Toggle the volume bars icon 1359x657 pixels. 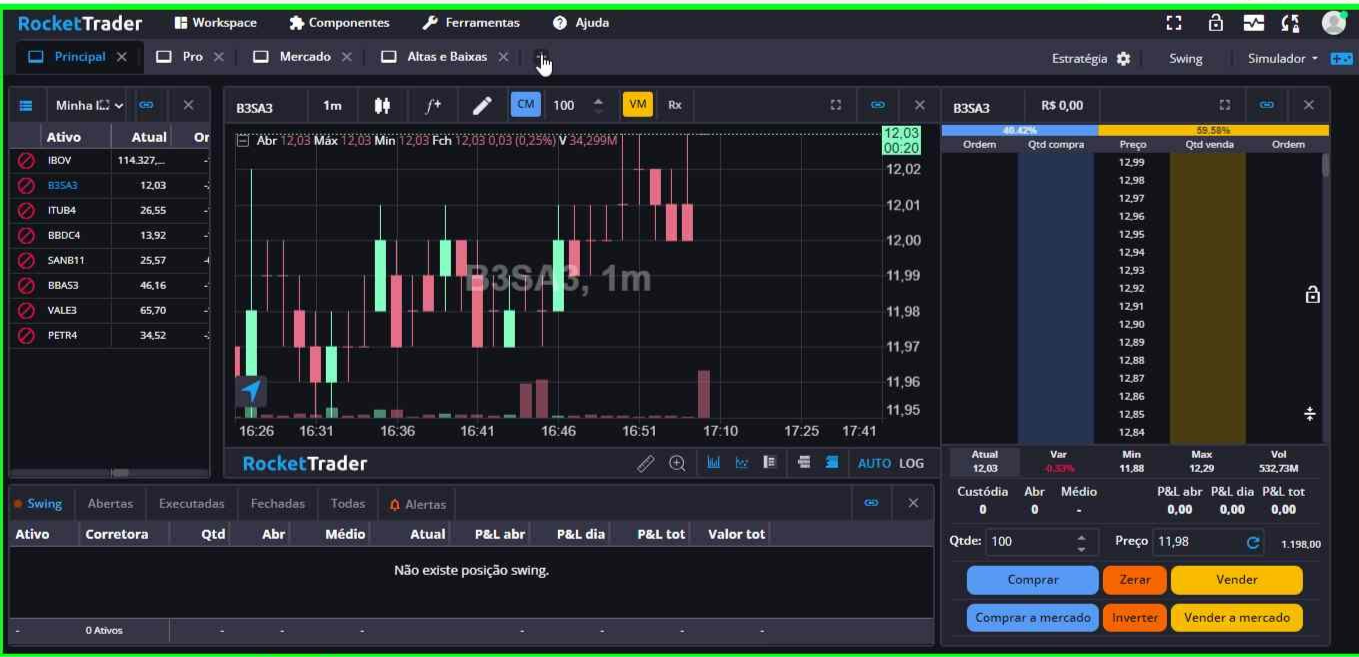pos(714,463)
